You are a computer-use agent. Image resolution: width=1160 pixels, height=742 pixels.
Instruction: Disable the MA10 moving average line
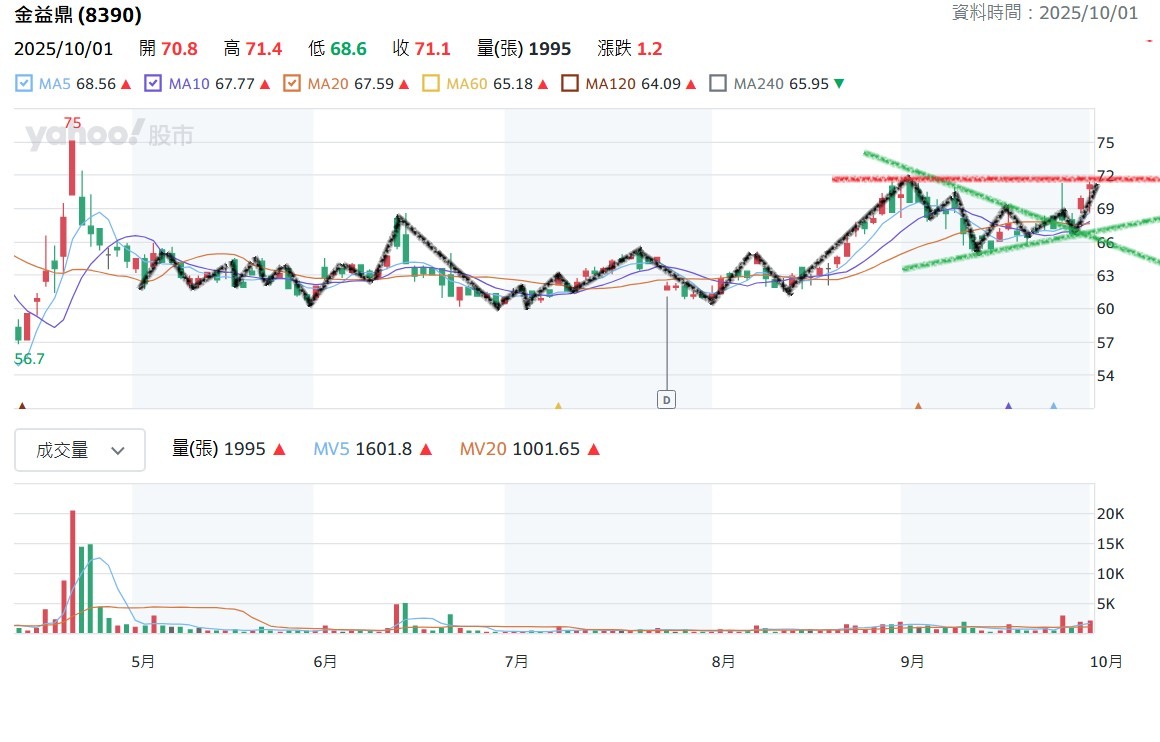(154, 84)
